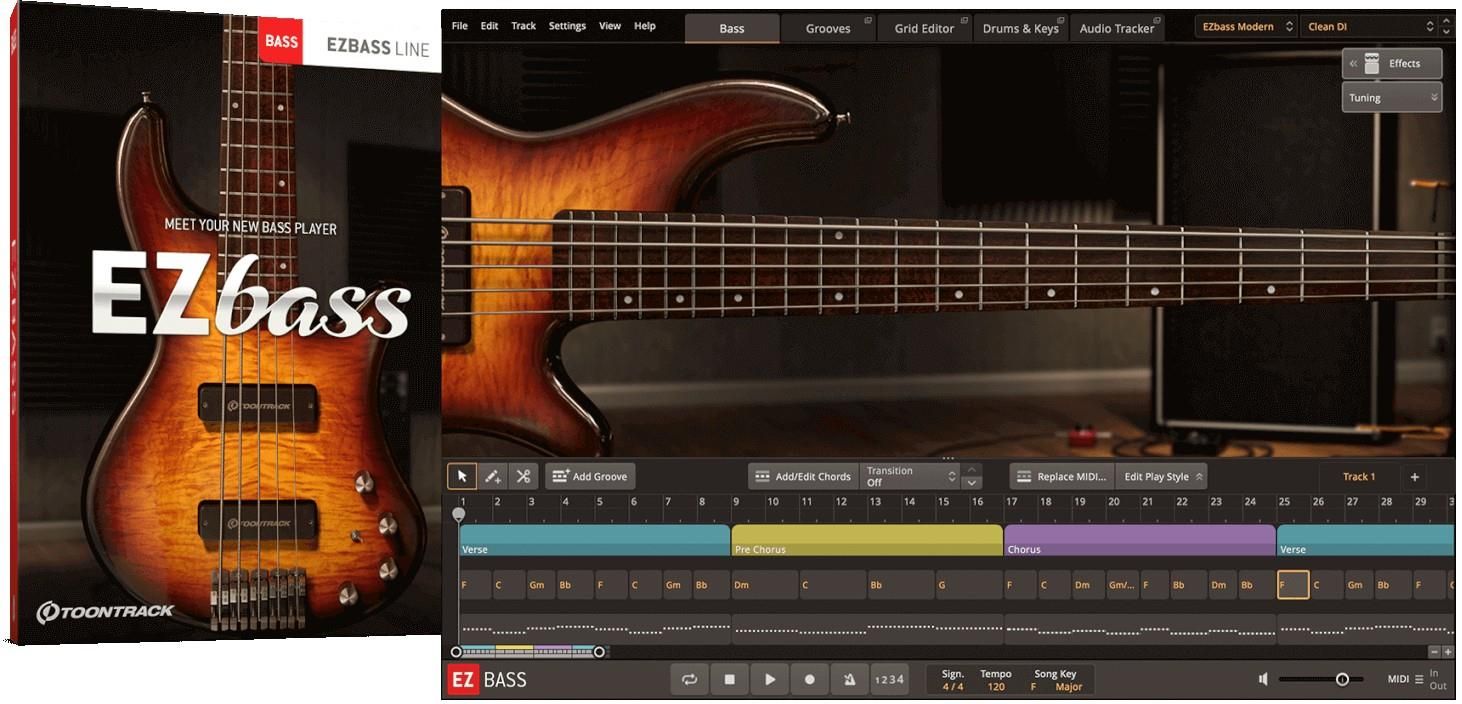Change the Song Key F root

pos(1033,687)
